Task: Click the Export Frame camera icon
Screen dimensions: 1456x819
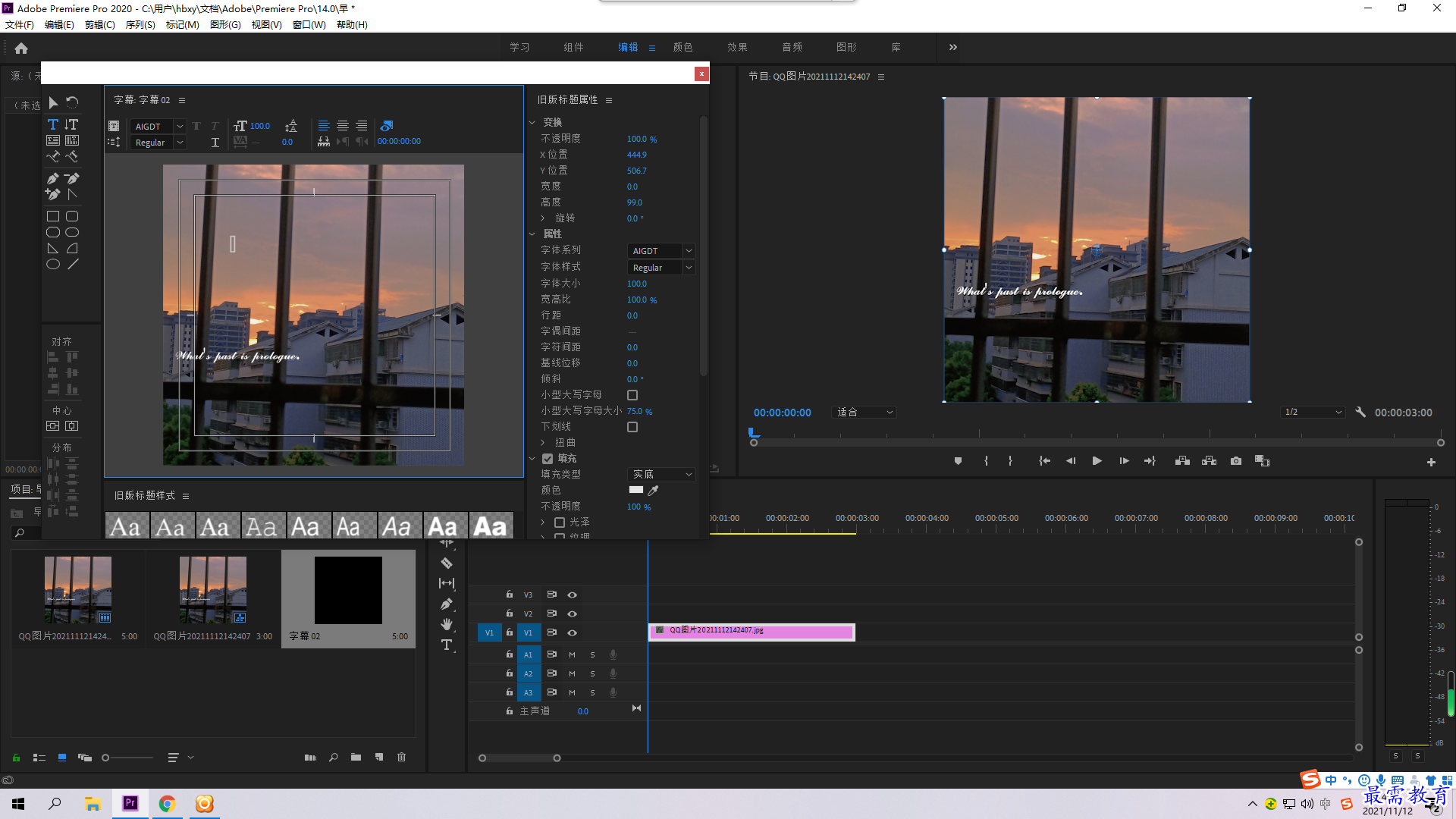Action: click(x=1236, y=461)
